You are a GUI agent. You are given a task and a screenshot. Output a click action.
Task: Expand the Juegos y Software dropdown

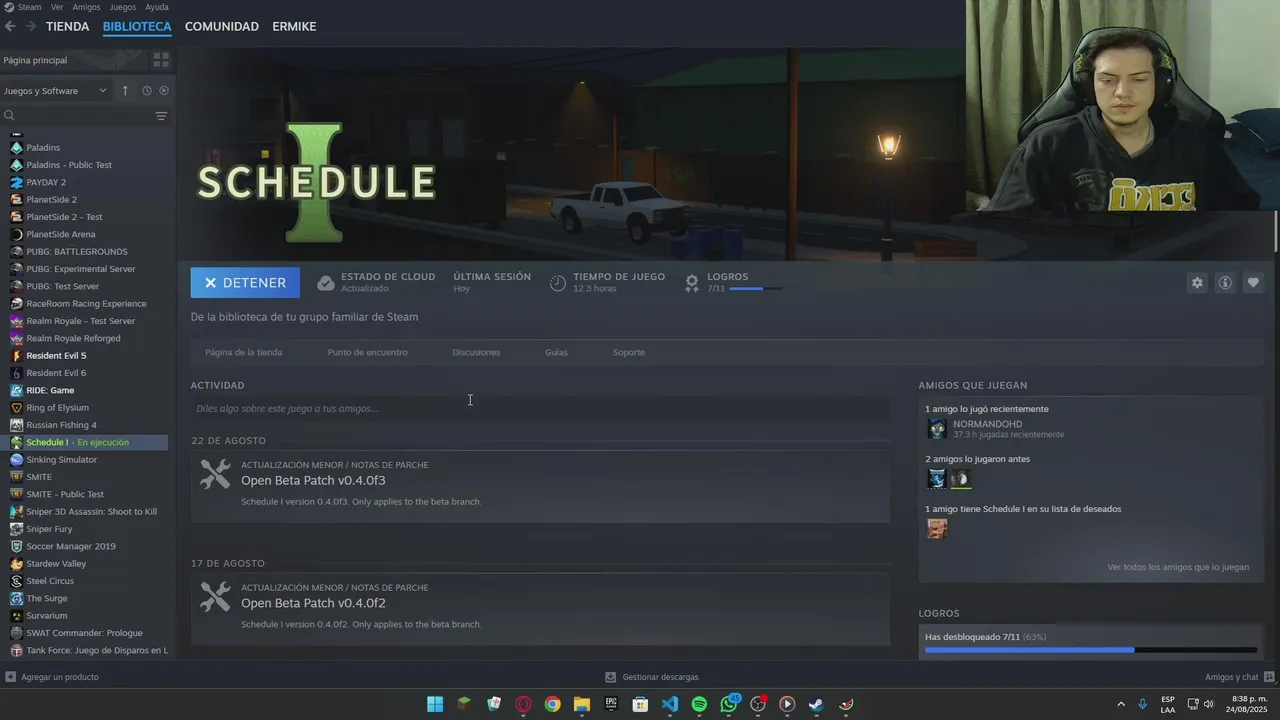pyautogui.click(x=55, y=91)
